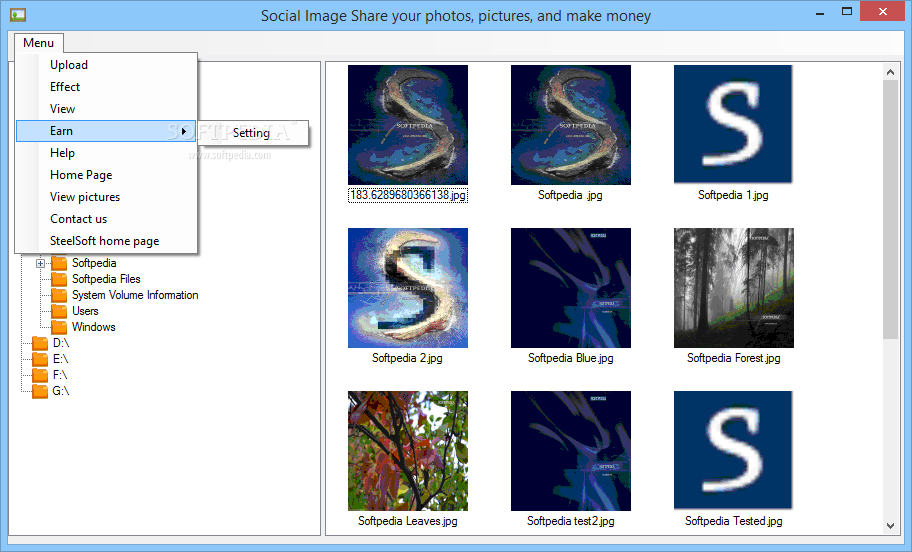Click the gallery scroll down arrow

(x=890, y=526)
